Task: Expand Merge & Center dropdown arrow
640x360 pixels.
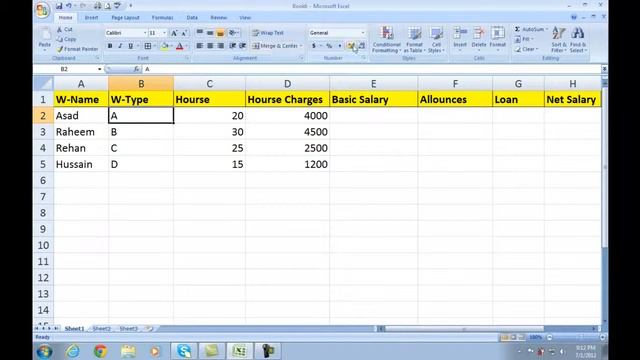Action: point(301,46)
